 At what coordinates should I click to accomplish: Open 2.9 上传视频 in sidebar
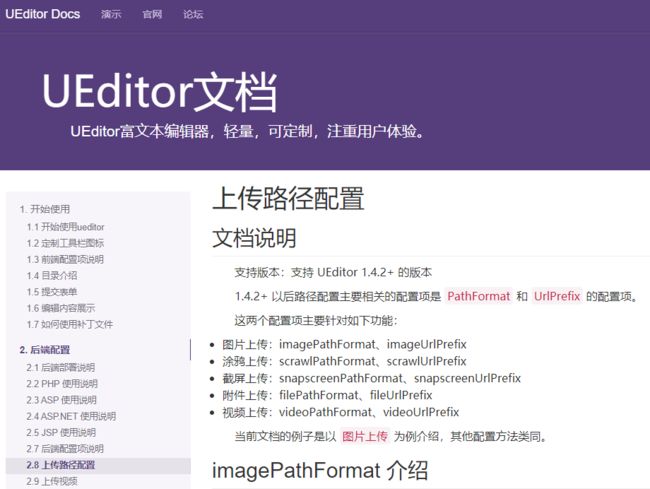(52, 481)
